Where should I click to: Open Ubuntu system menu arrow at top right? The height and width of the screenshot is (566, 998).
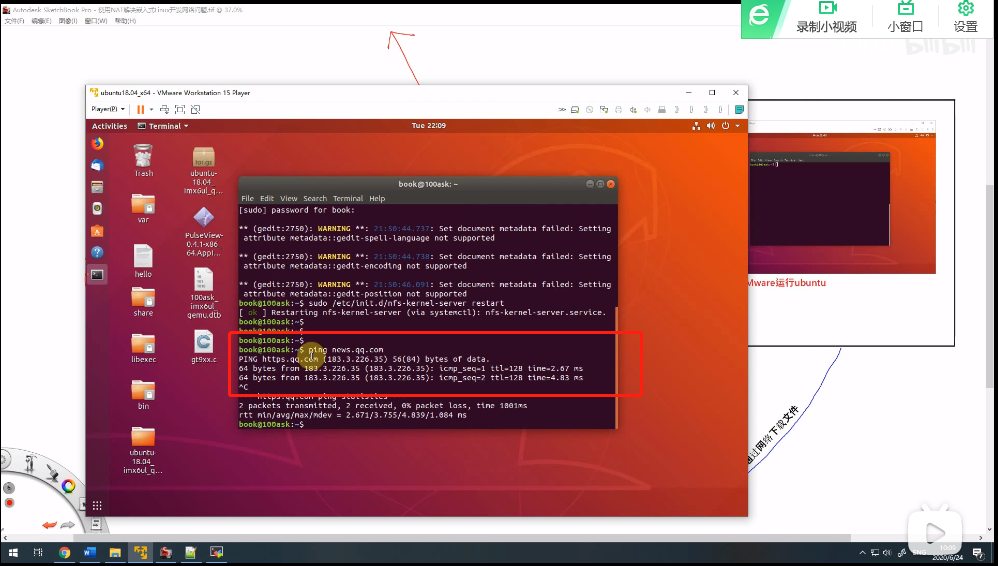738,126
